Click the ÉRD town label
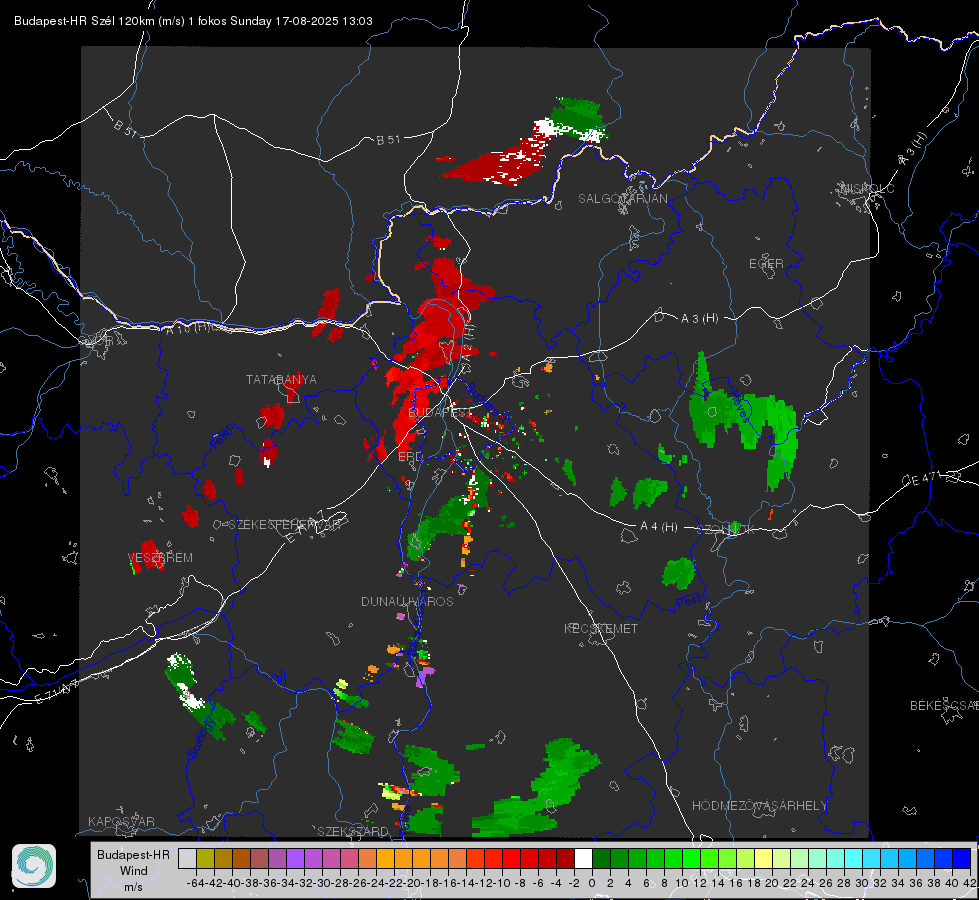The image size is (979, 900). 410,457
